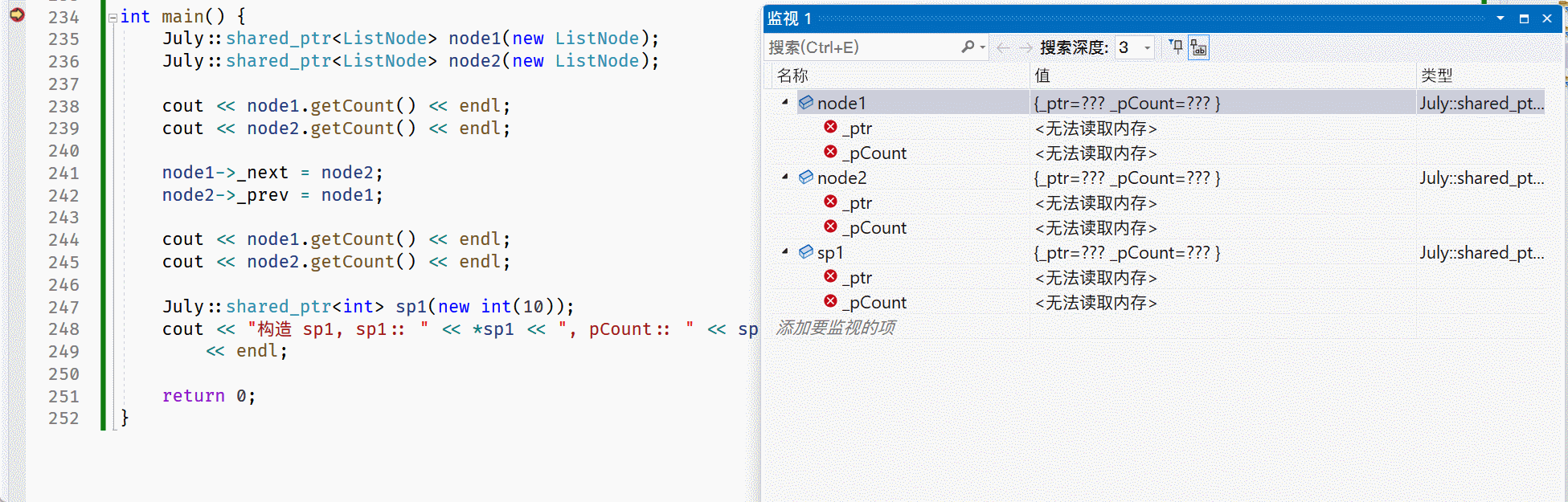Toggle the selected display-format button in Watch toolbar
The height and width of the screenshot is (502, 1568).
point(1198,48)
